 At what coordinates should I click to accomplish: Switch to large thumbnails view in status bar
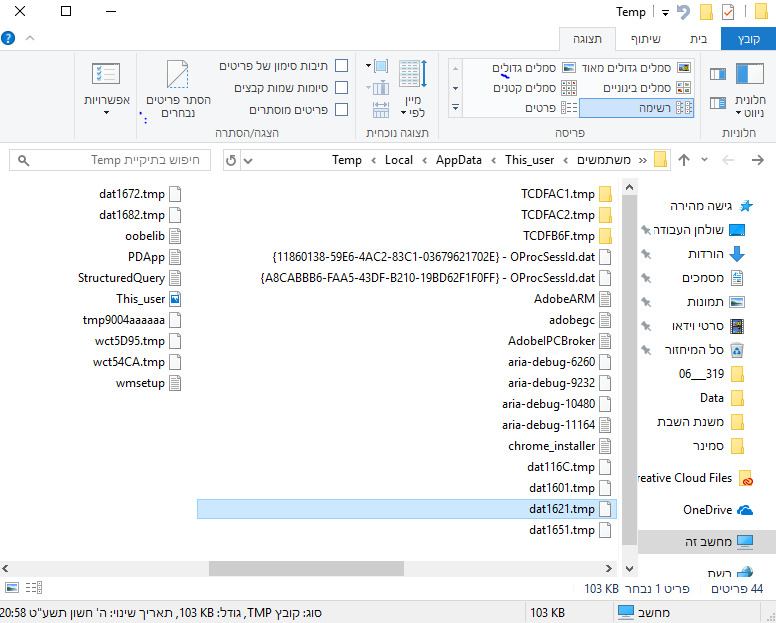[12, 587]
